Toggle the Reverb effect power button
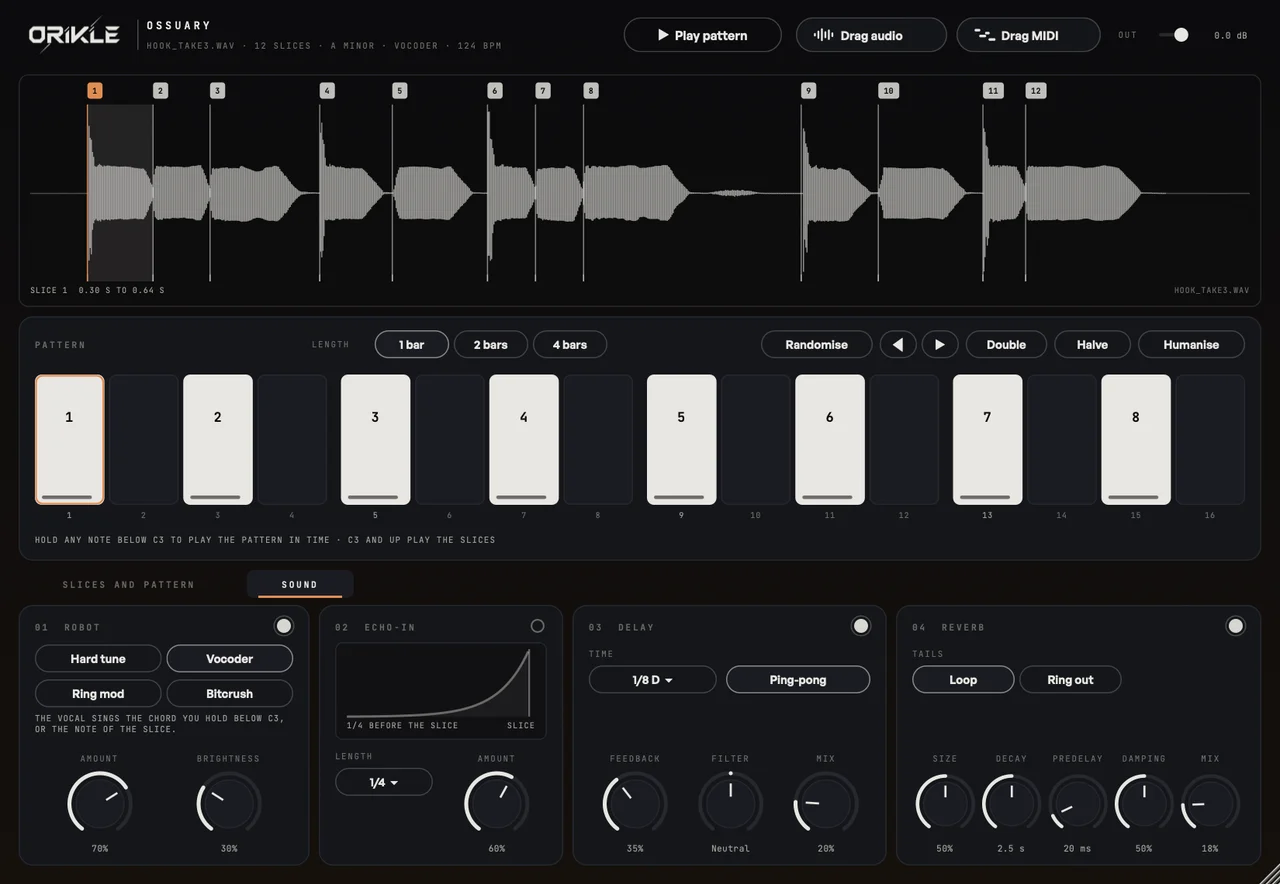 coord(1236,626)
